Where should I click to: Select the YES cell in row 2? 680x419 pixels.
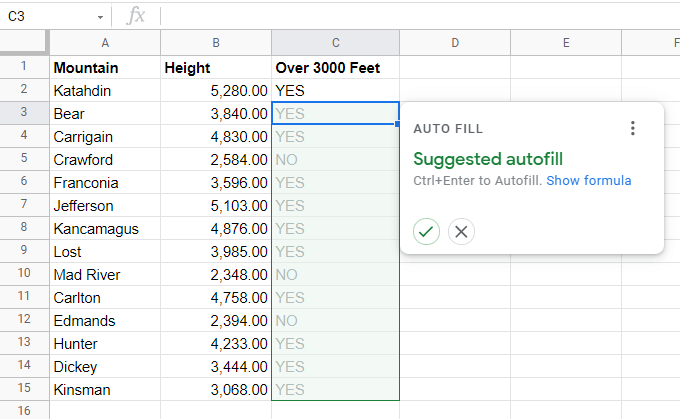(x=335, y=91)
